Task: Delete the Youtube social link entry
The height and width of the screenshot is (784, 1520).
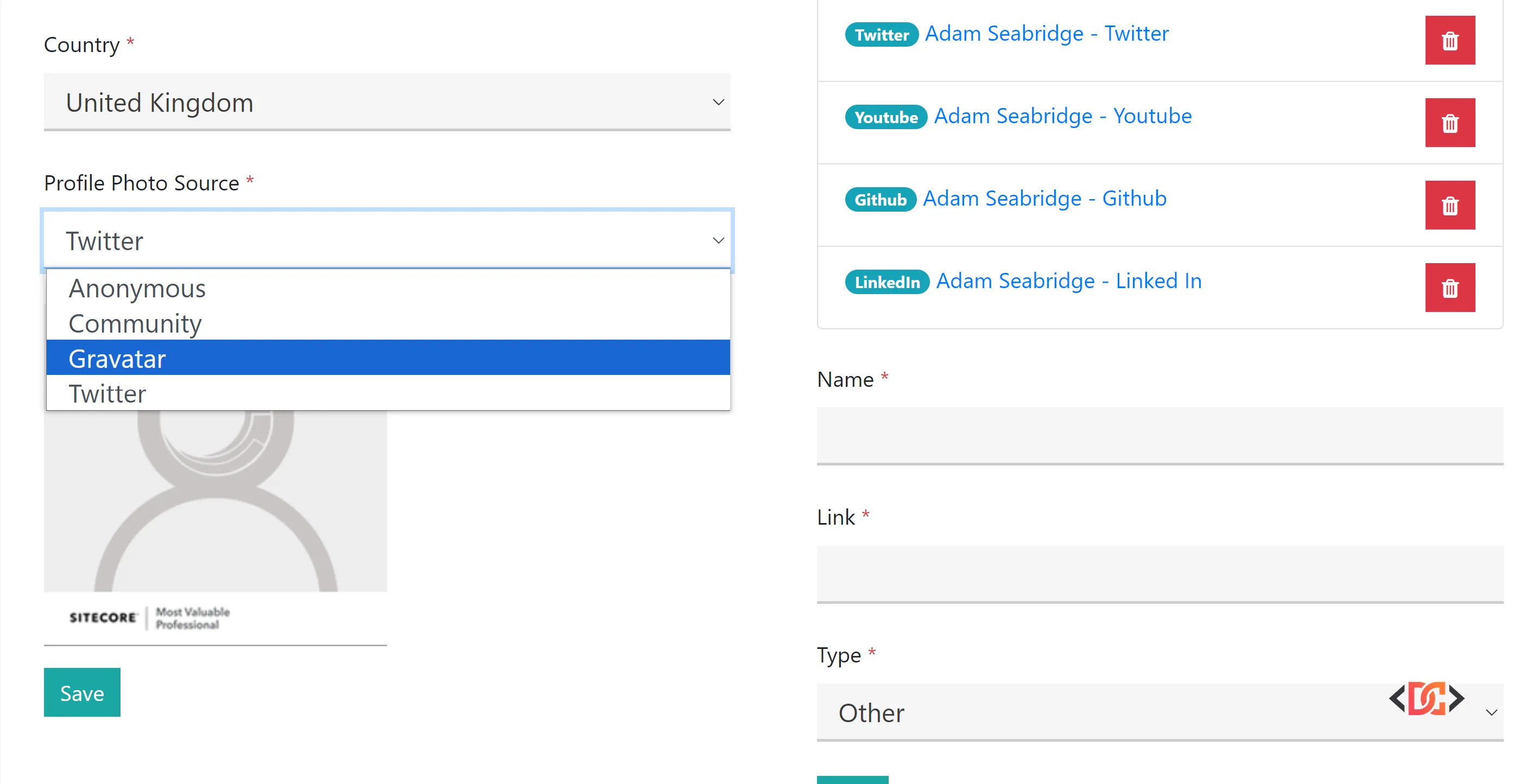Action: (1451, 122)
